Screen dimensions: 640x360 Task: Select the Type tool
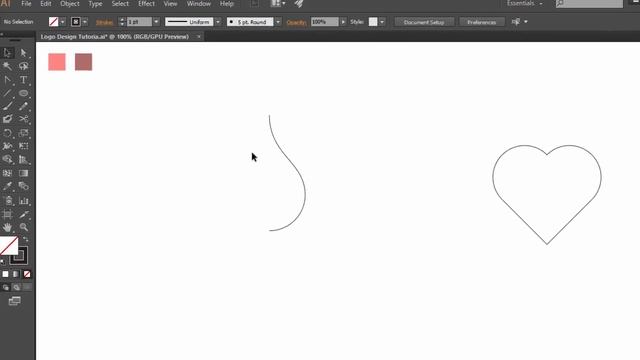coord(23,80)
